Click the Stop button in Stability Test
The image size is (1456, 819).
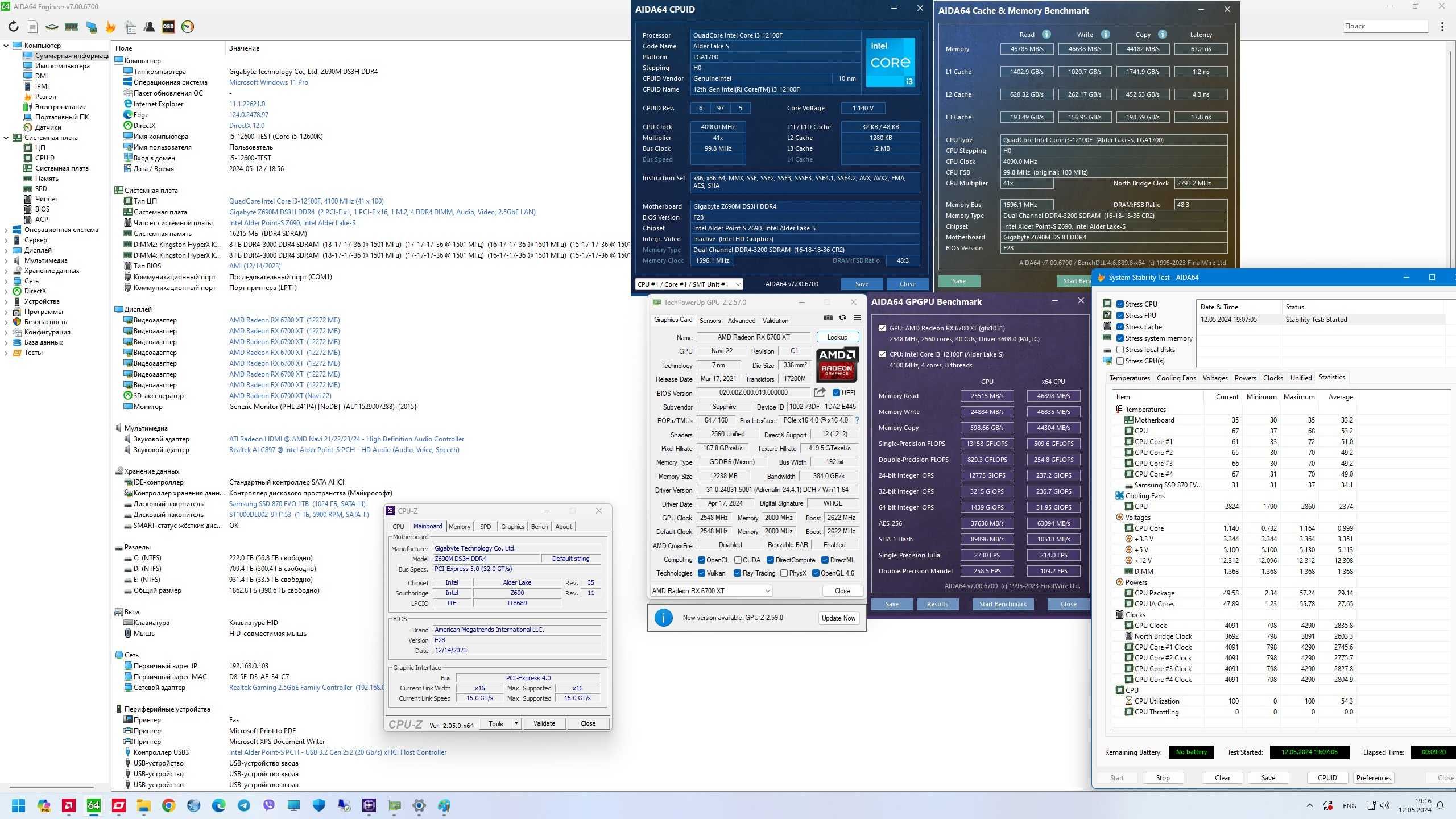pos(1163,778)
